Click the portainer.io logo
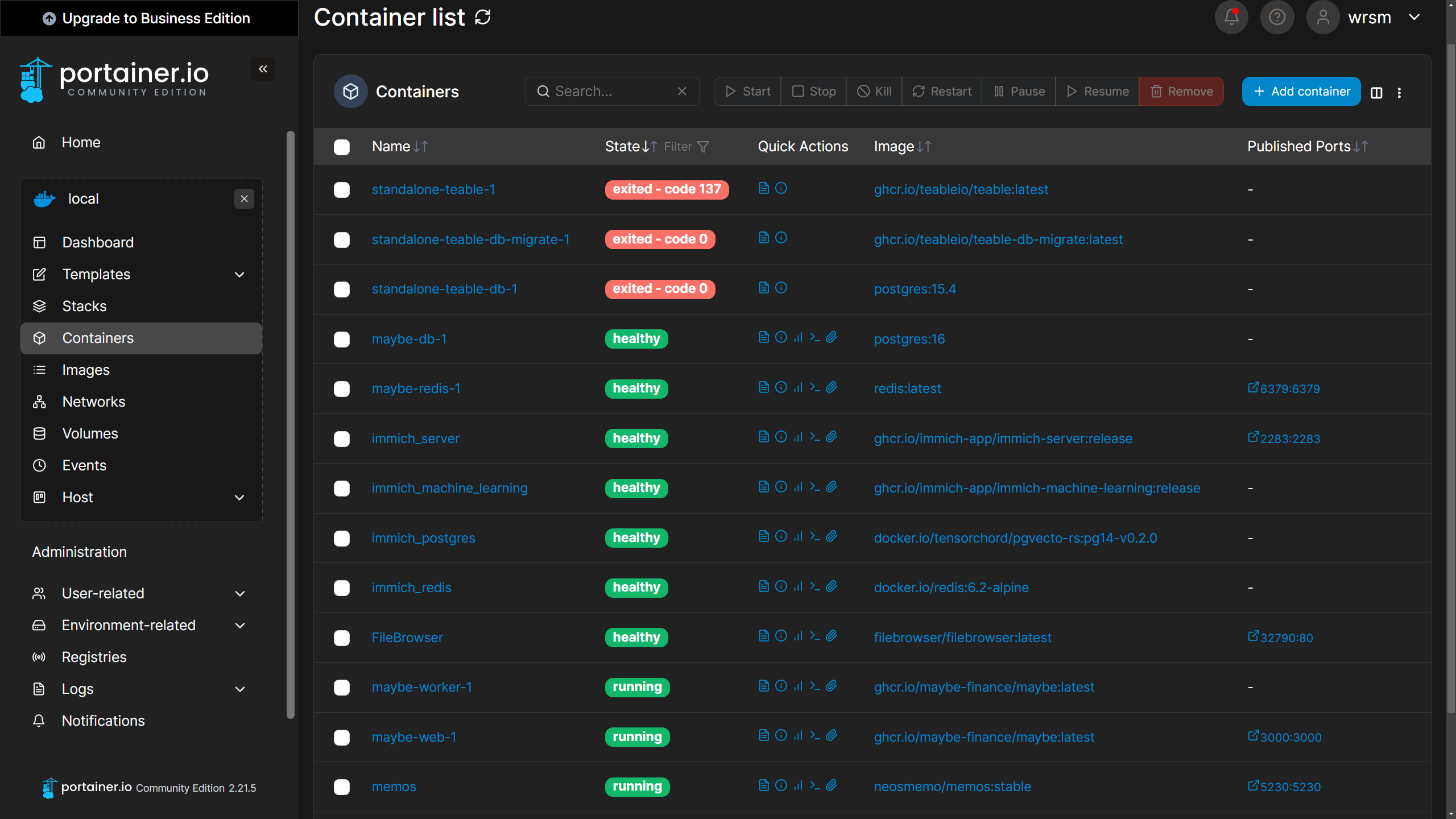 (x=114, y=80)
